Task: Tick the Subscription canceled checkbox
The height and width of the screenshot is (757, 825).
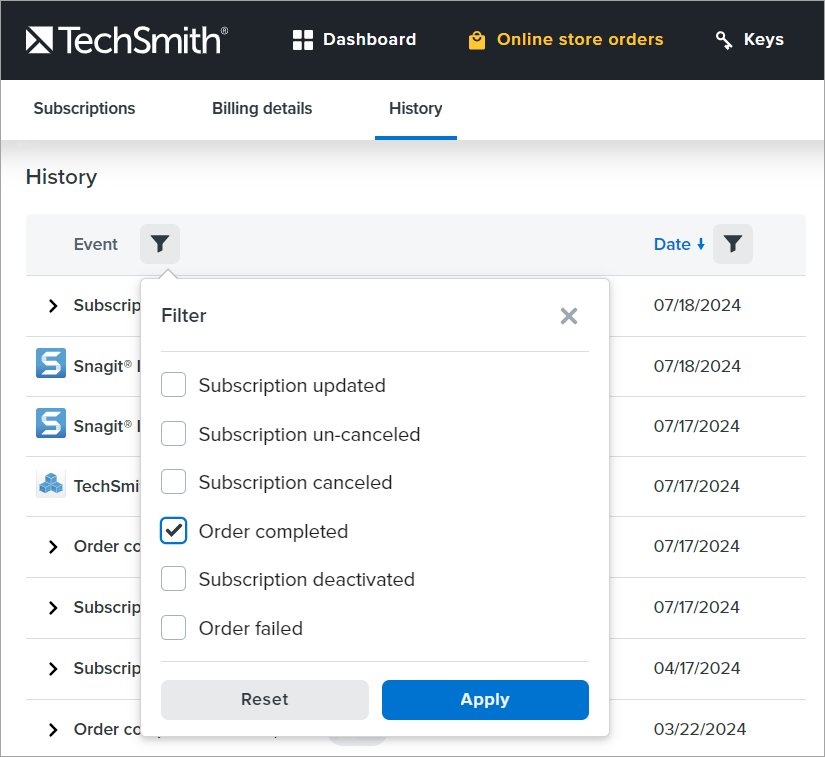Action: 174,482
